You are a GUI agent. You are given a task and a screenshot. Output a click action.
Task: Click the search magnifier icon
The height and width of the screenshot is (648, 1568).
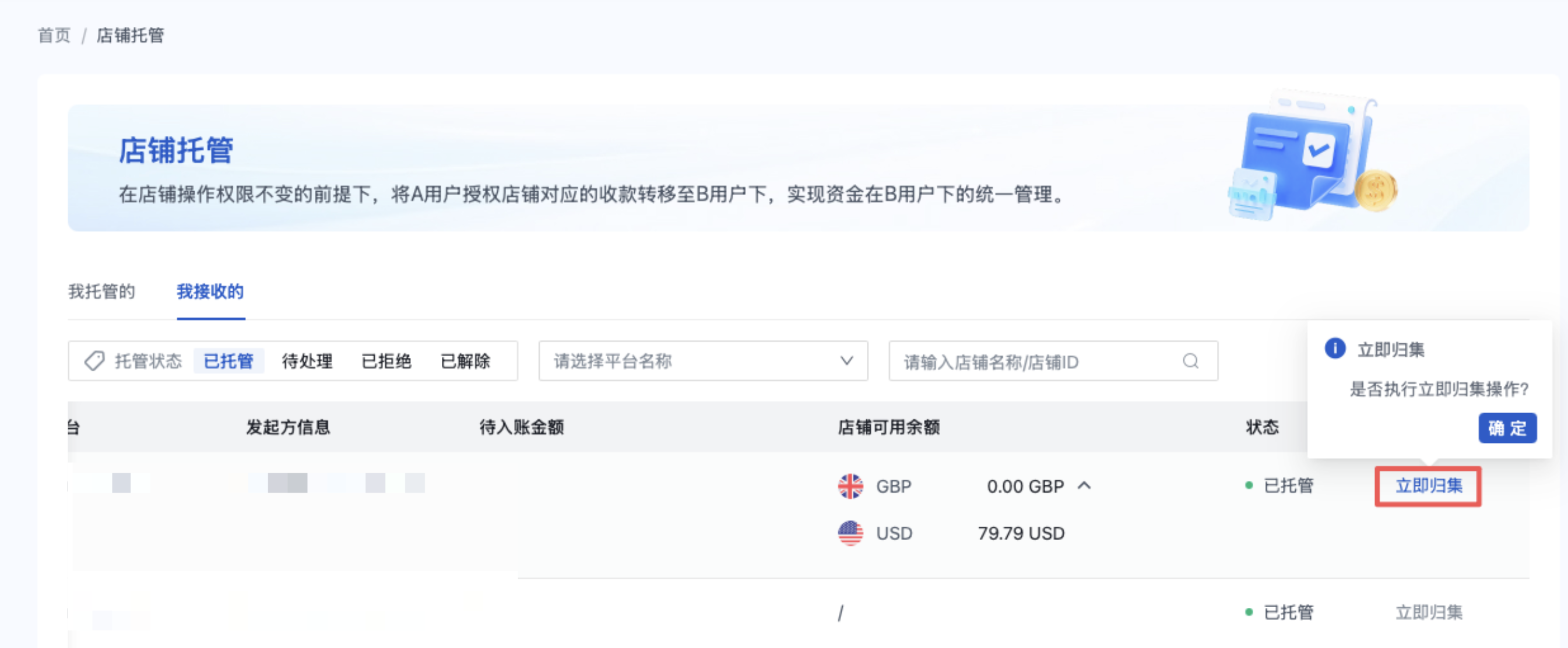pyautogui.click(x=1191, y=361)
